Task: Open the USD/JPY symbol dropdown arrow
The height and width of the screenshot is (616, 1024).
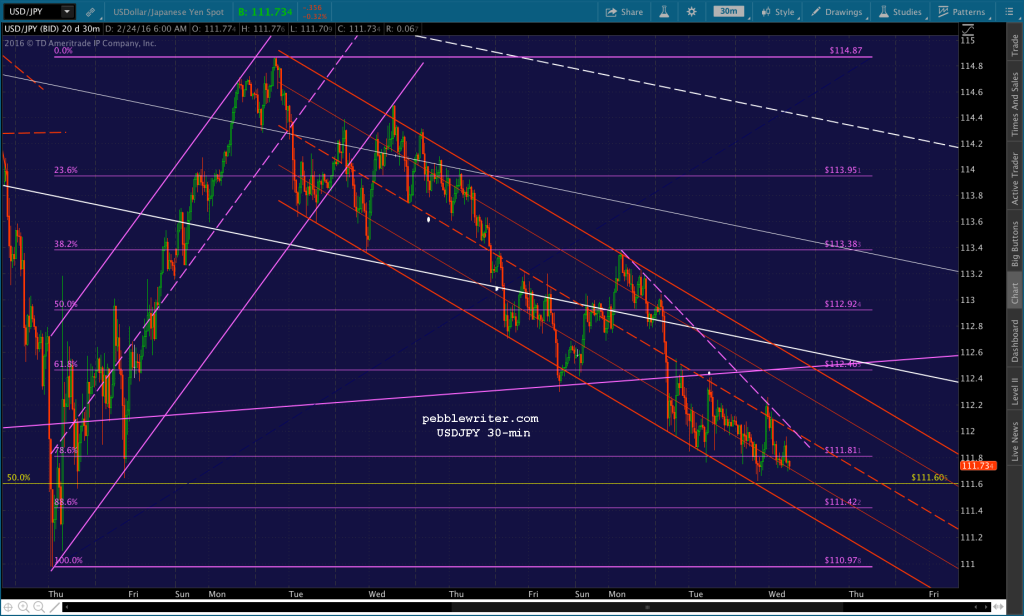Action: tap(67, 11)
